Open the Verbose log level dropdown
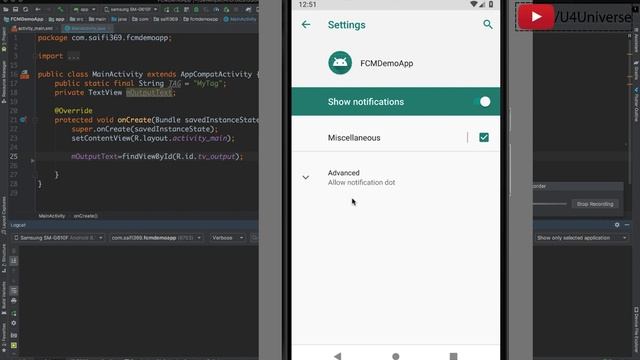Viewport: 640px width, 360px height. [x=228, y=238]
